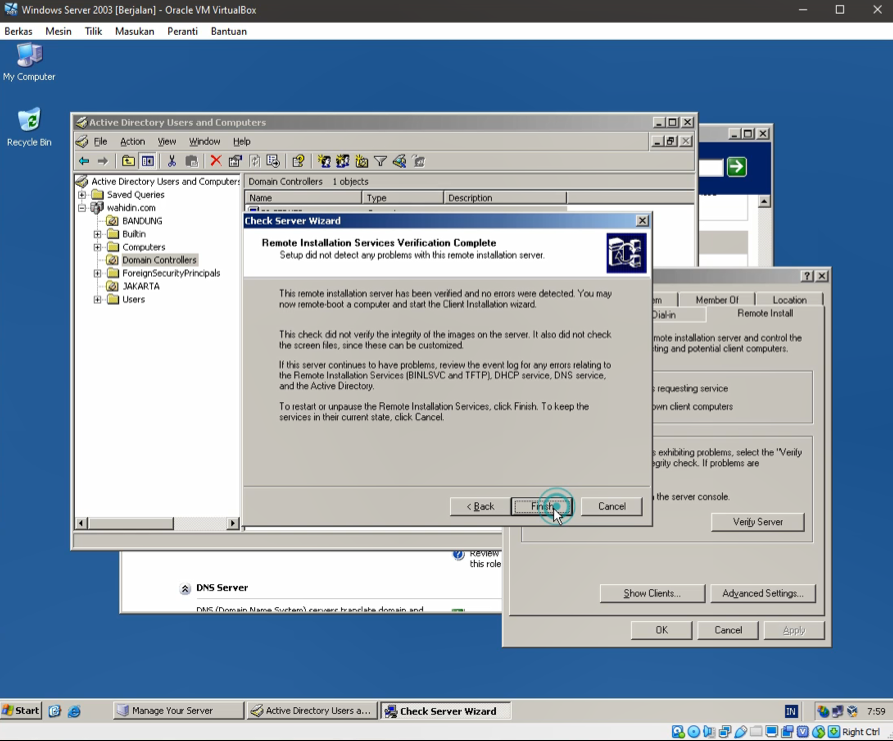Image resolution: width=893 pixels, height=741 pixels.
Task: Click the tree pane scroll right arrow
Action: [x=232, y=523]
